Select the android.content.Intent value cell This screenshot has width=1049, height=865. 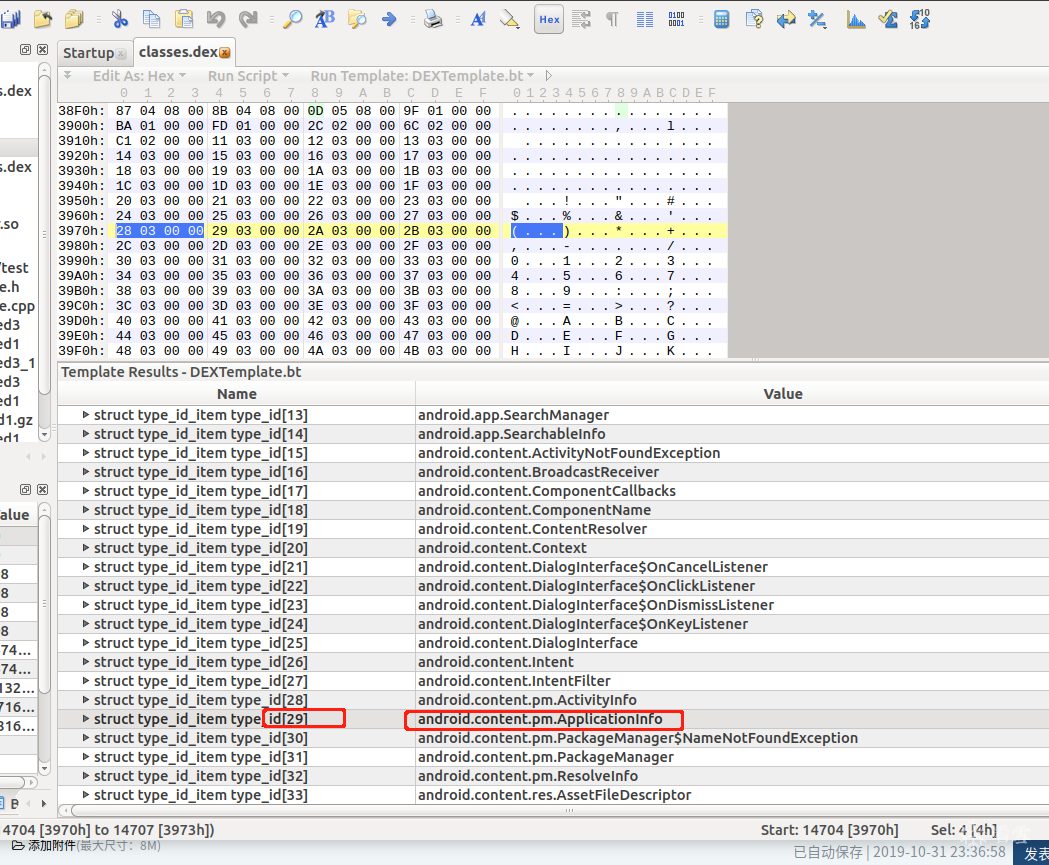(x=732, y=662)
